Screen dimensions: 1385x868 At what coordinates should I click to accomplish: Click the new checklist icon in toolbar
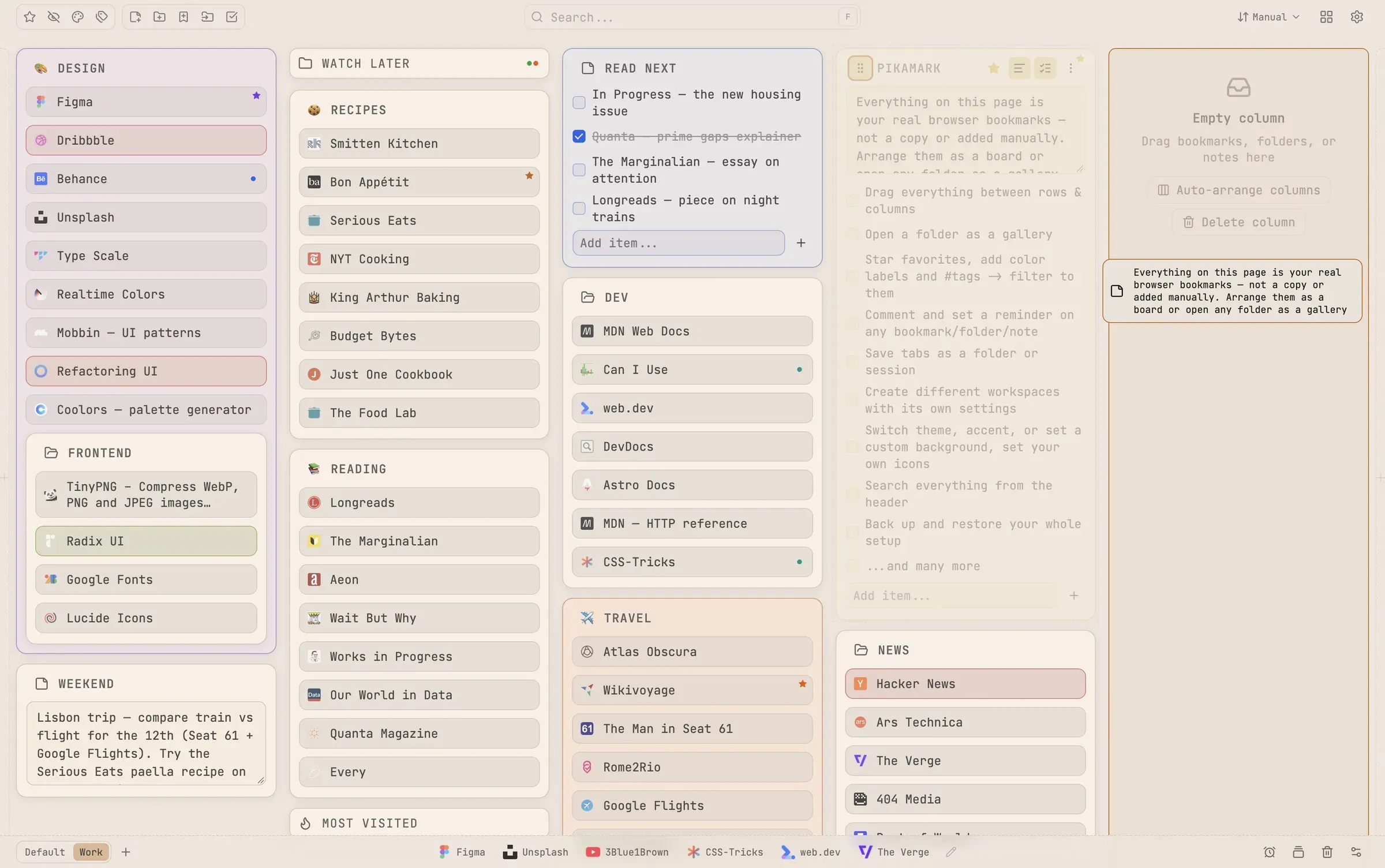232,17
